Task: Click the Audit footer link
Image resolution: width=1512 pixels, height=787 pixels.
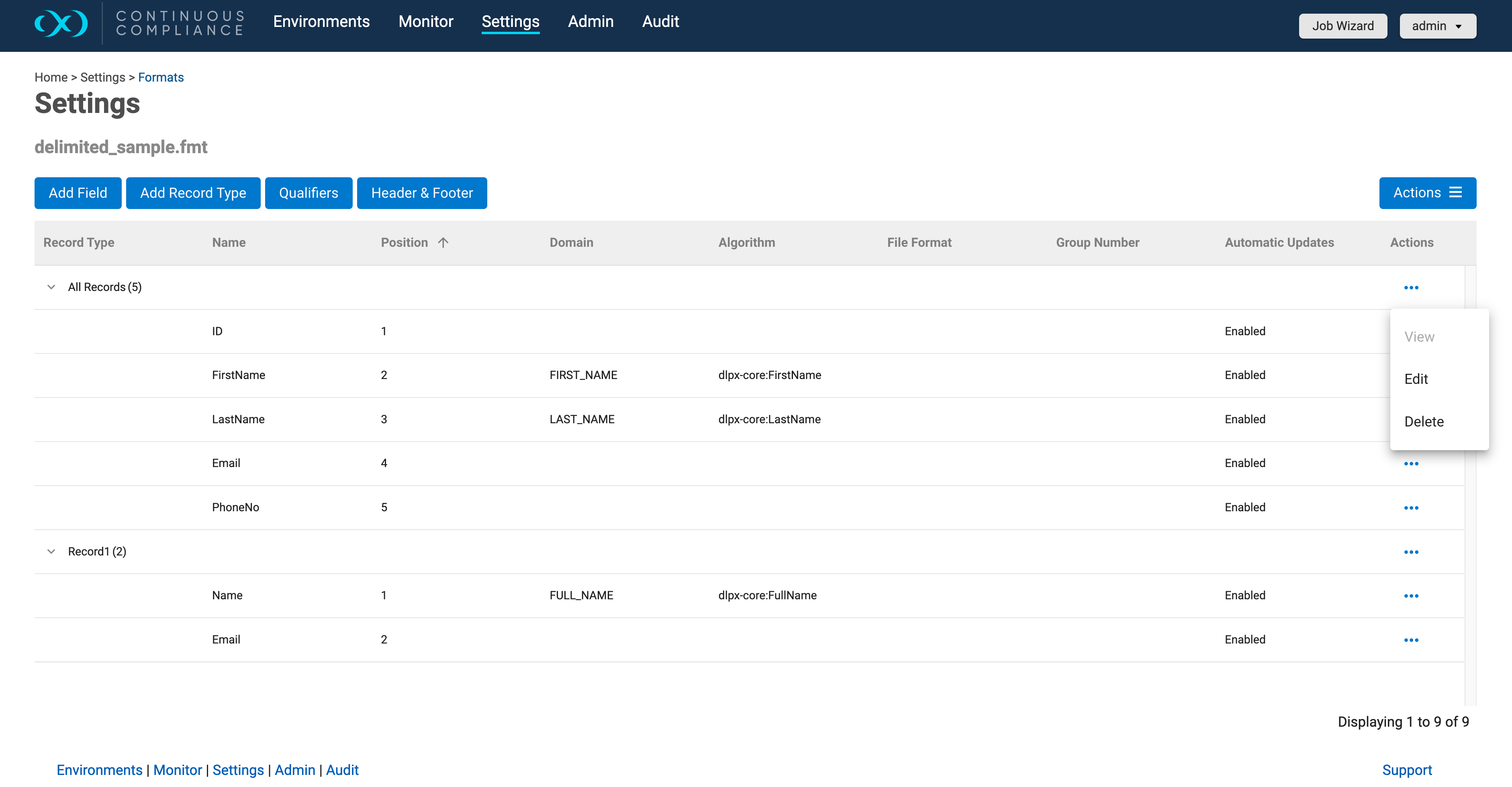Action: click(x=342, y=770)
